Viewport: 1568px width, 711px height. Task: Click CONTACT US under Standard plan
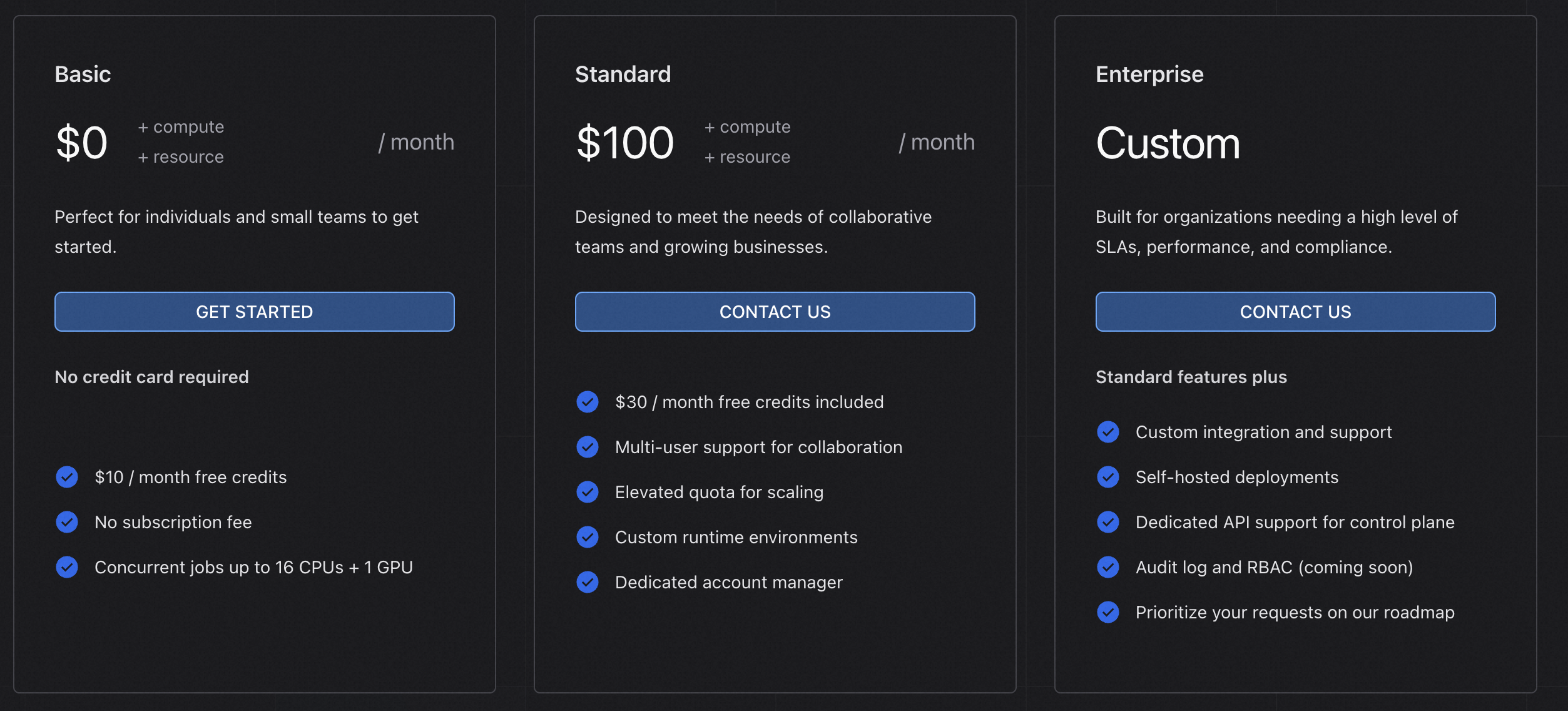pos(775,312)
